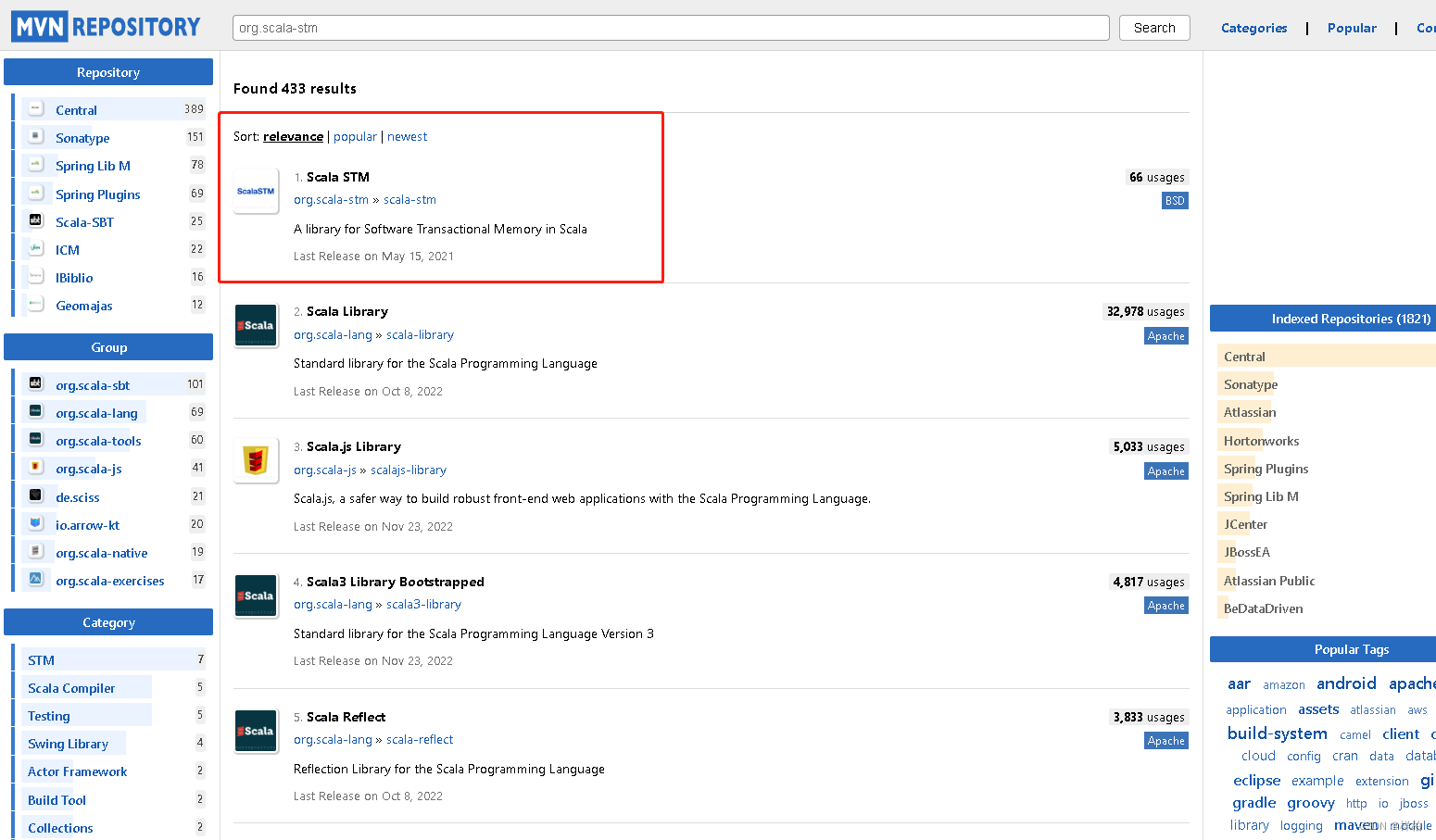Click the search input field
Image resolution: width=1436 pixels, height=840 pixels.
click(x=670, y=28)
